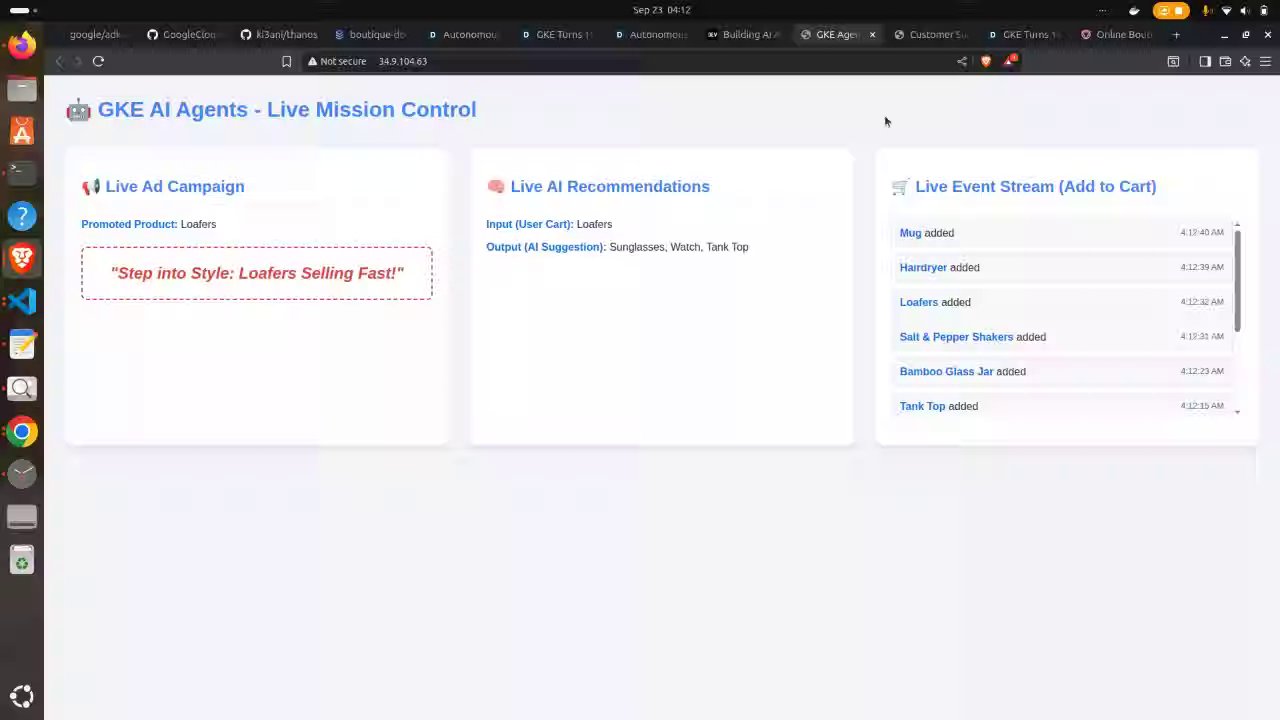Open the Docker tray icon
1280x720 pixels.
pyautogui.click(x=1134, y=10)
